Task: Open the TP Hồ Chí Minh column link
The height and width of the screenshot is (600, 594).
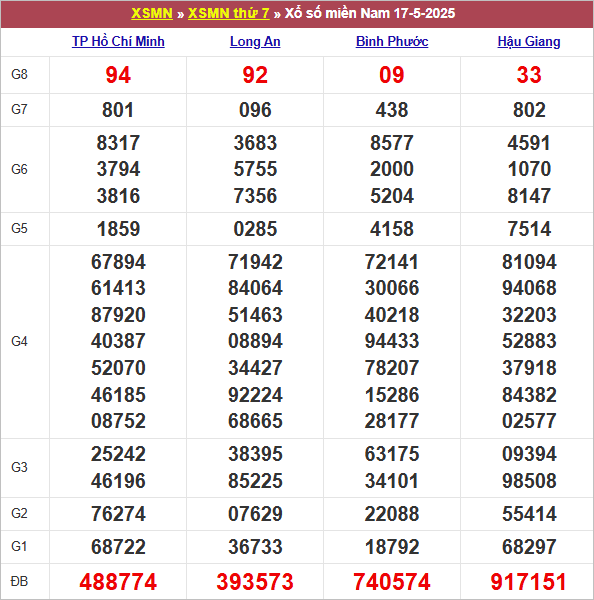Action: pyautogui.click(x=118, y=41)
